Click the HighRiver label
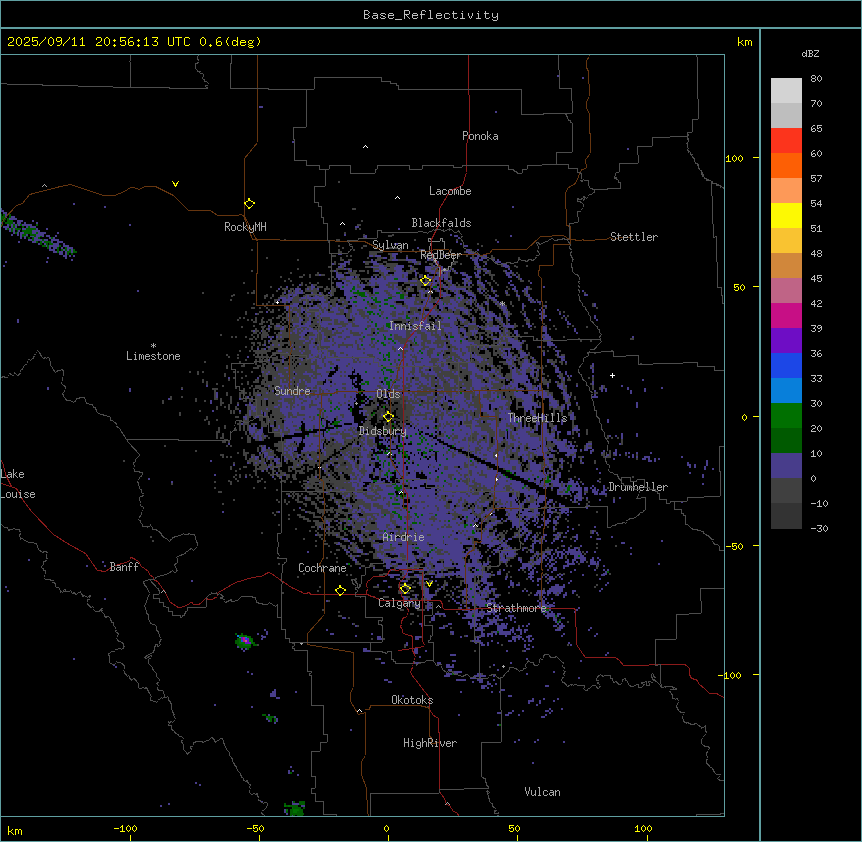 430,743
